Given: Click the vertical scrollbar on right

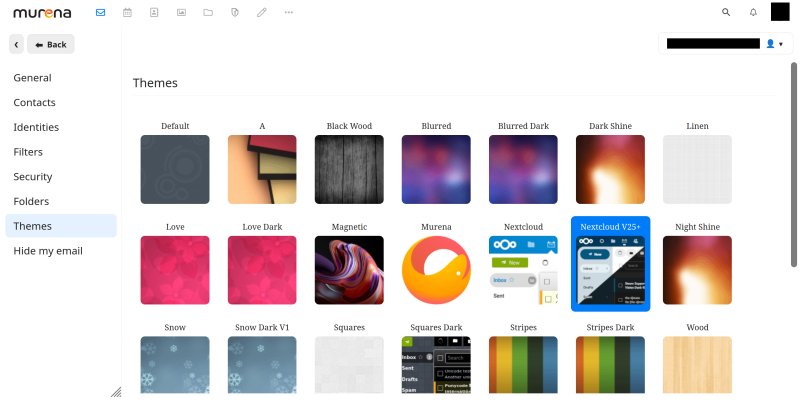Looking at the screenshot, I should point(793,164).
